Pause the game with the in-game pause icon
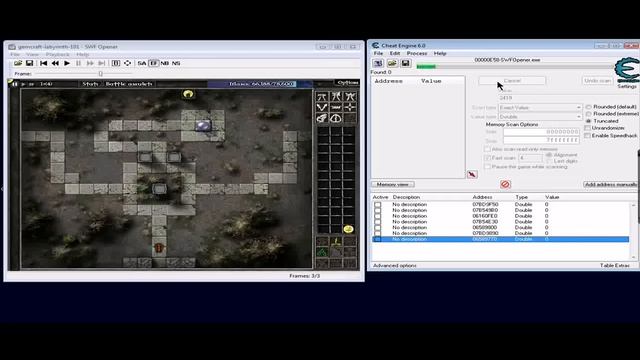The height and width of the screenshot is (360, 640). click(x=15, y=84)
